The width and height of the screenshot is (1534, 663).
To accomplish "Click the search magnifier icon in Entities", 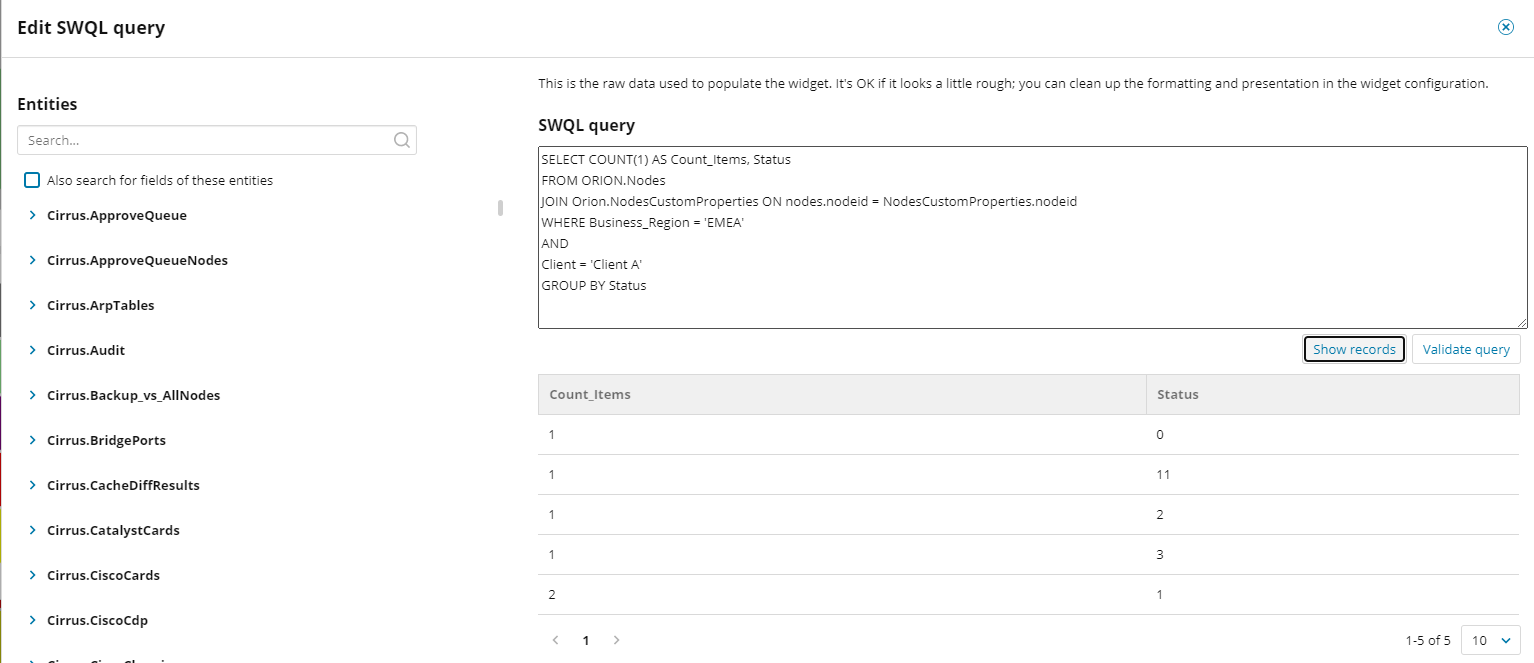I will tap(402, 141).
